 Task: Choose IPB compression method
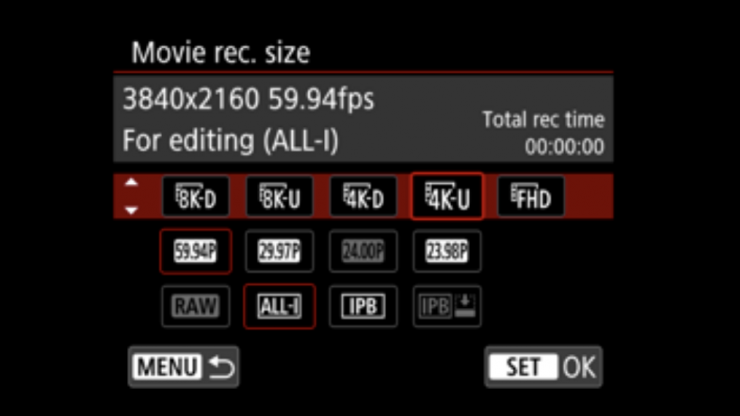pyautogui.click(x=363, y=306)
